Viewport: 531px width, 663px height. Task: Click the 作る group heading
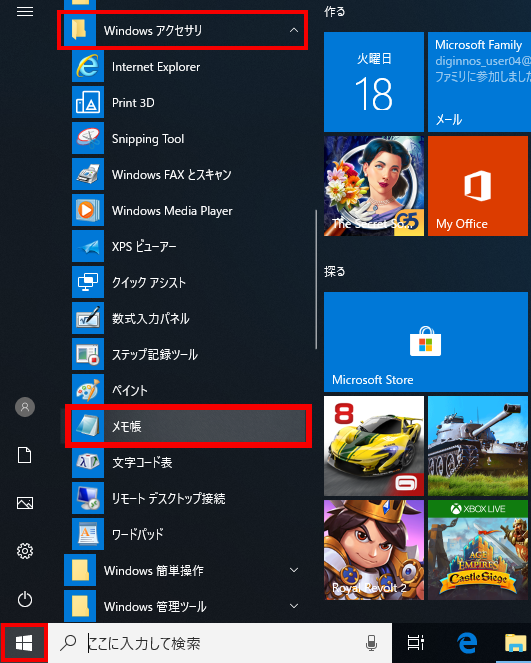[334, 12]
